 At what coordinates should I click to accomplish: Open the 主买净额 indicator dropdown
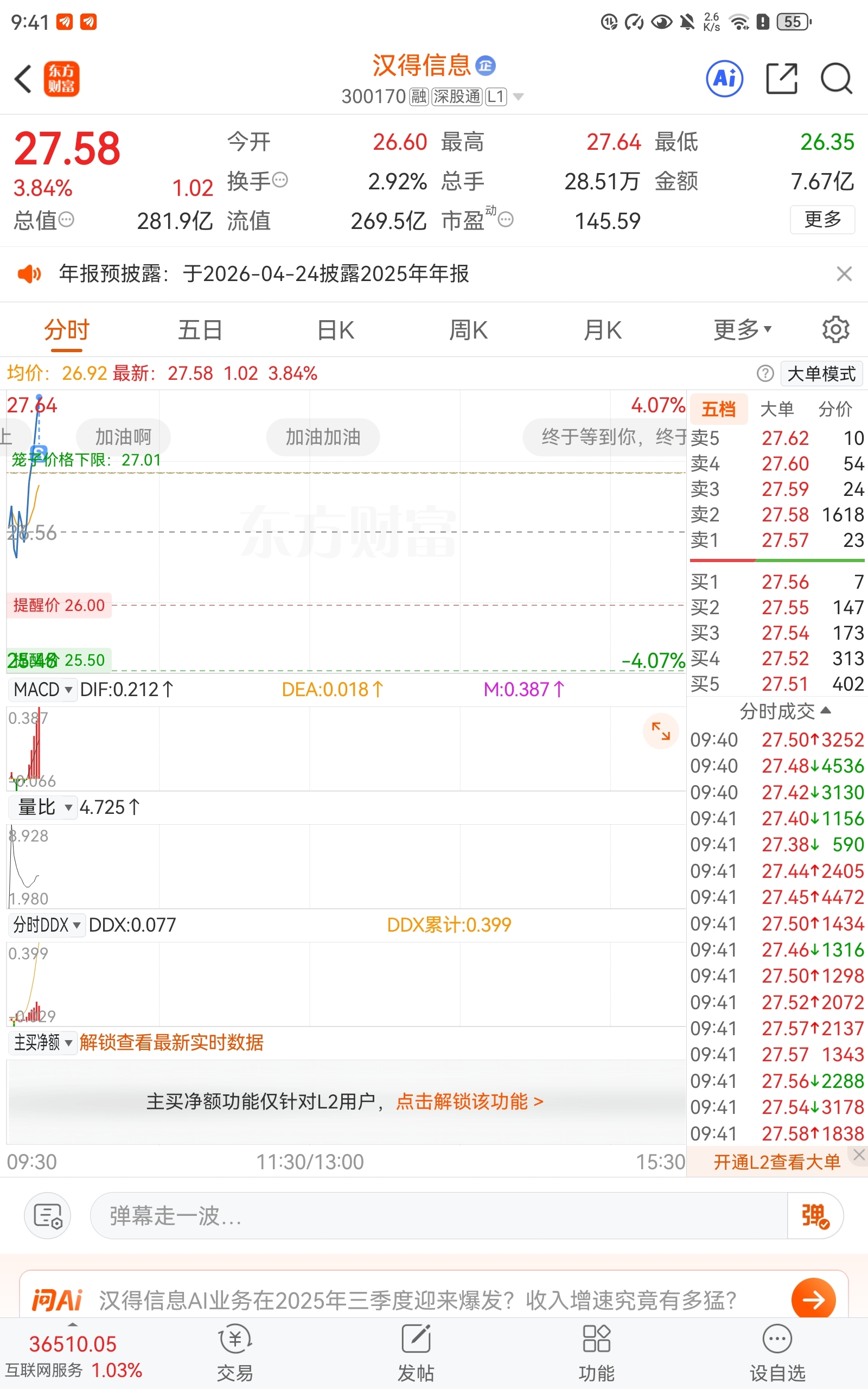point(42,1042)
